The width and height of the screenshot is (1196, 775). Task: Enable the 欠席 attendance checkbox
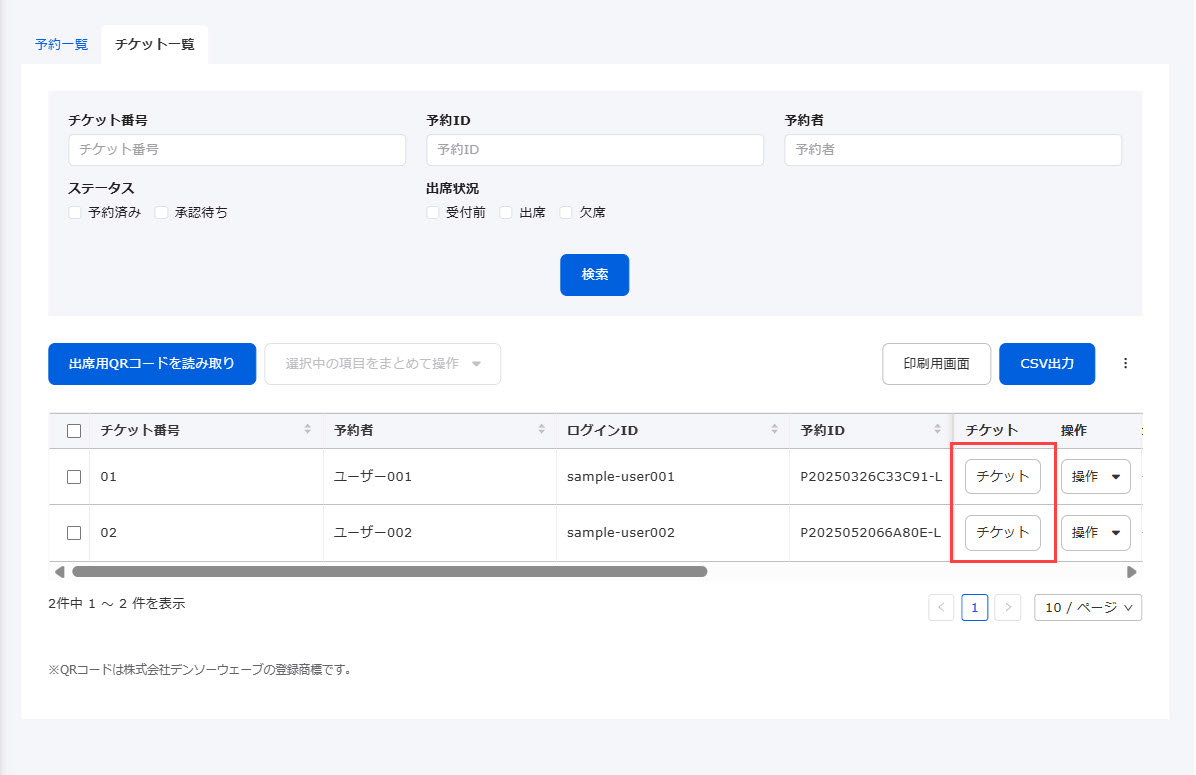pyautogui.click(x=566, y=212)
